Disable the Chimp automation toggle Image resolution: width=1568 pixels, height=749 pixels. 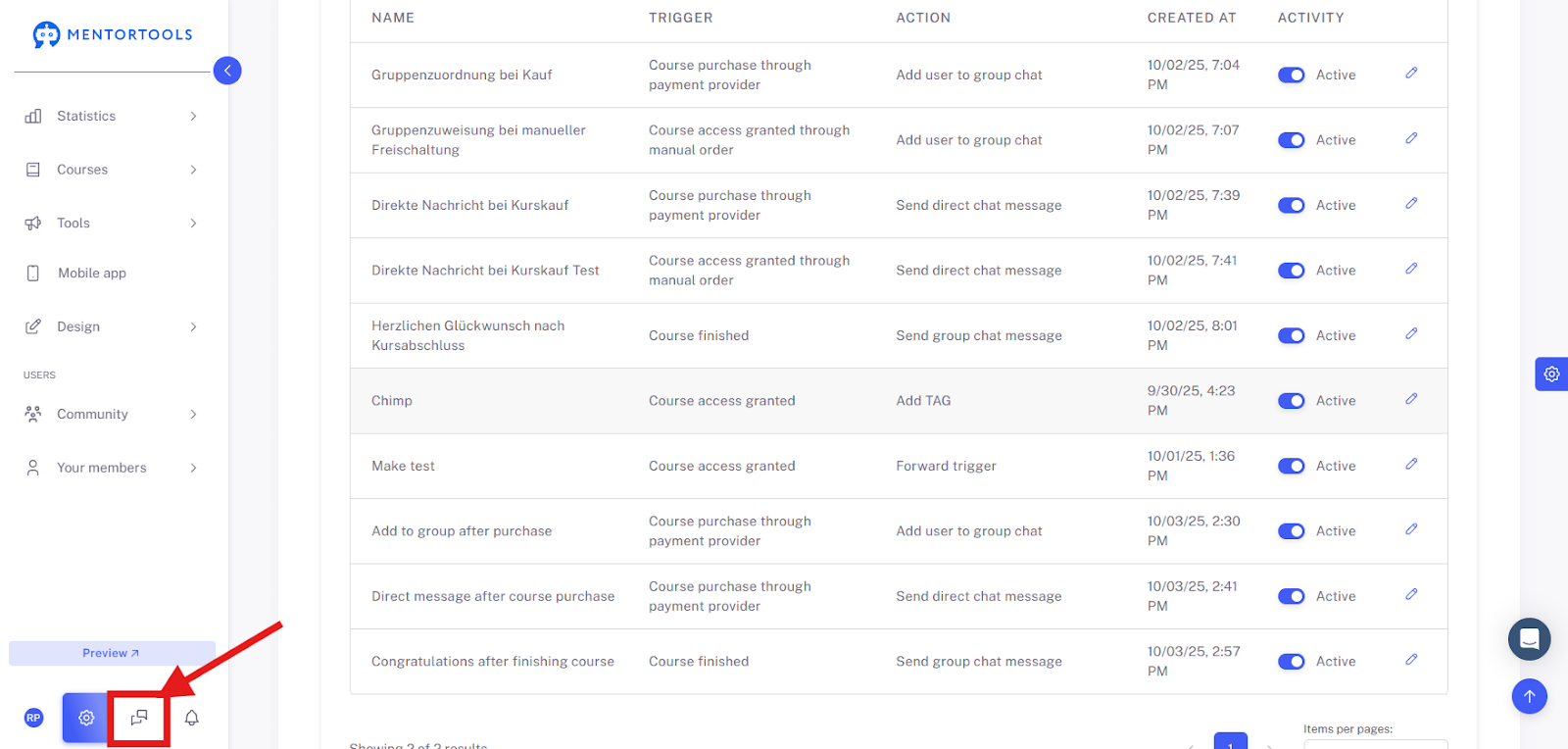(x=1291, y=401)
